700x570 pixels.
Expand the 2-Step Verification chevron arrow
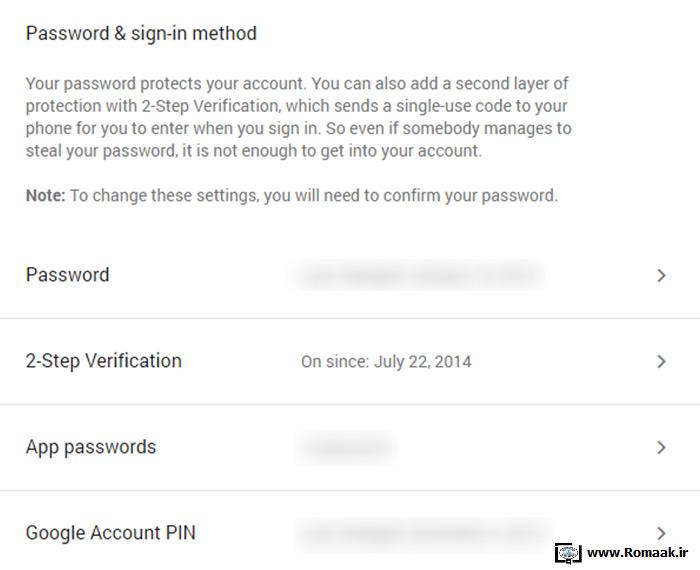click(x=661, y=361)
